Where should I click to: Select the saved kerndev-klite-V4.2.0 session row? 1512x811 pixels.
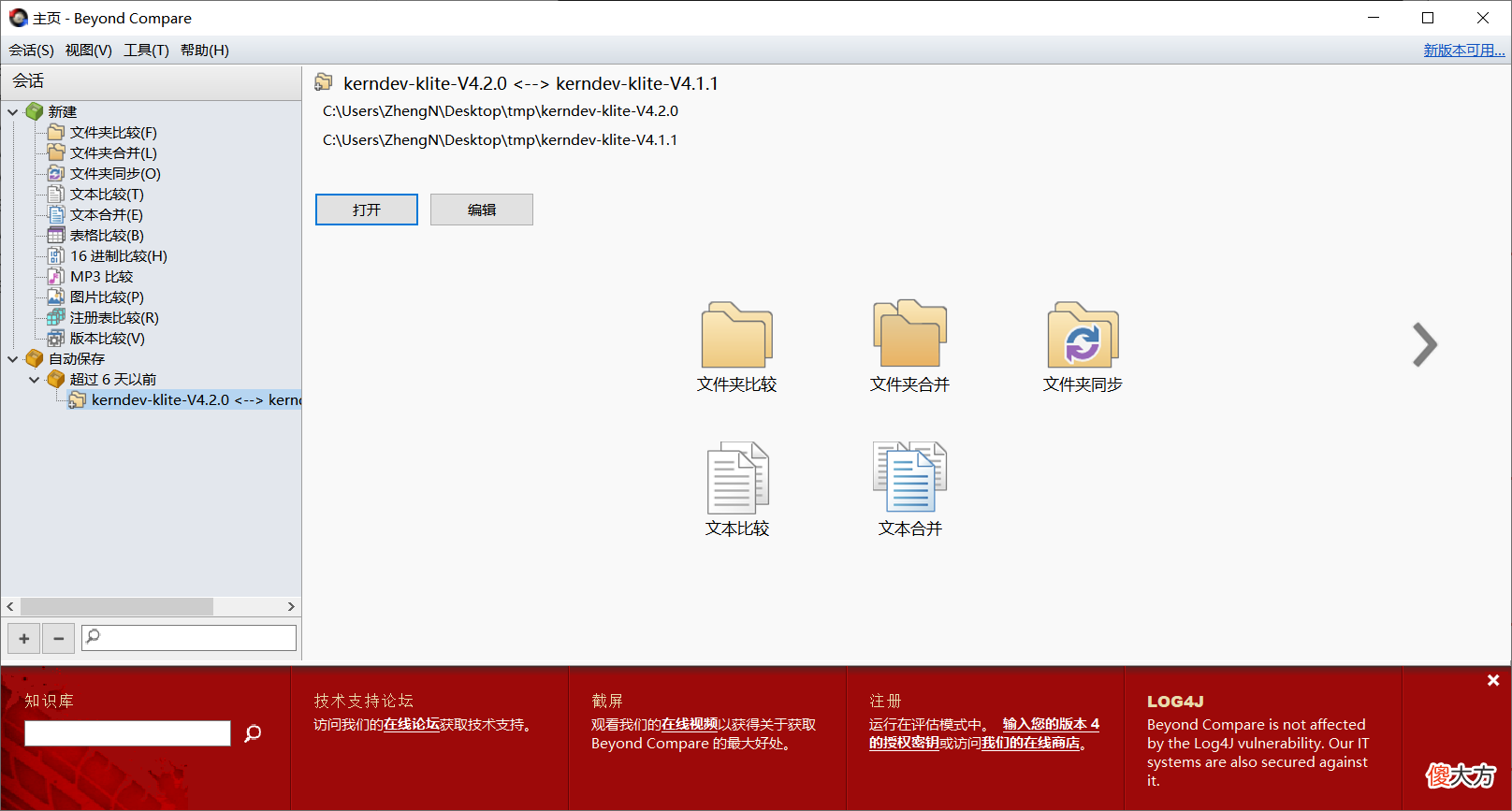(x=185, y=400)
